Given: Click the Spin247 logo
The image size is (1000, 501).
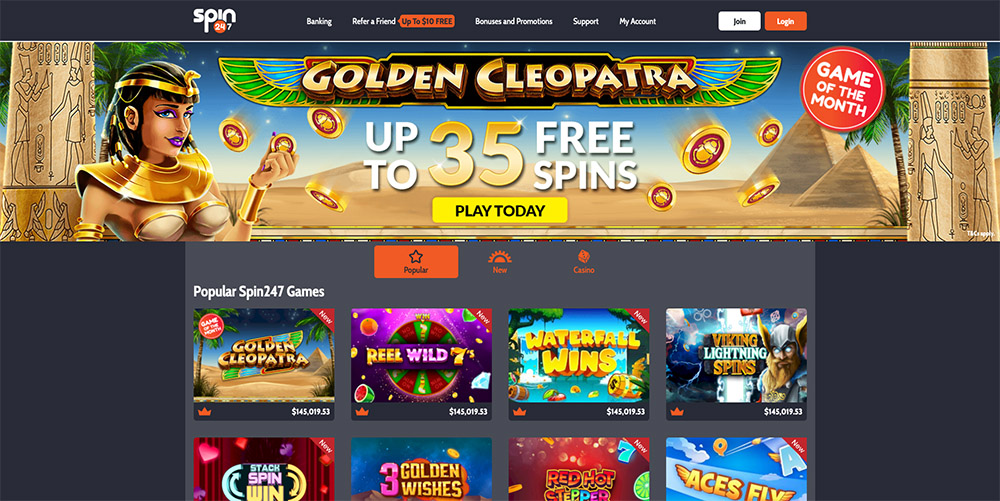Looking at the screenshot, I should pyautogui.click(x=215, y=20).
